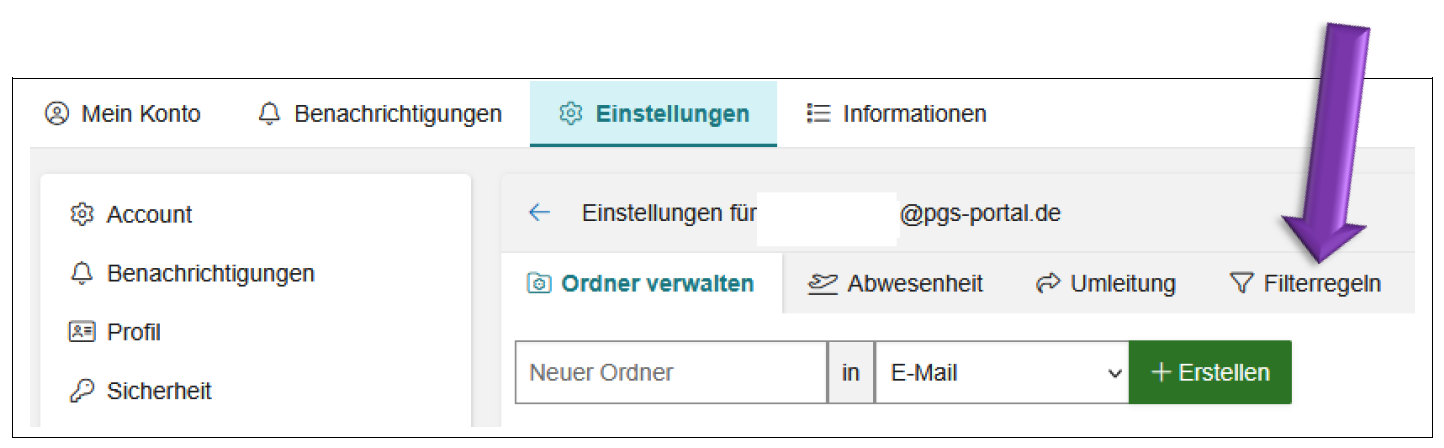Open the Filterregeln tab

click(1306, 284)
